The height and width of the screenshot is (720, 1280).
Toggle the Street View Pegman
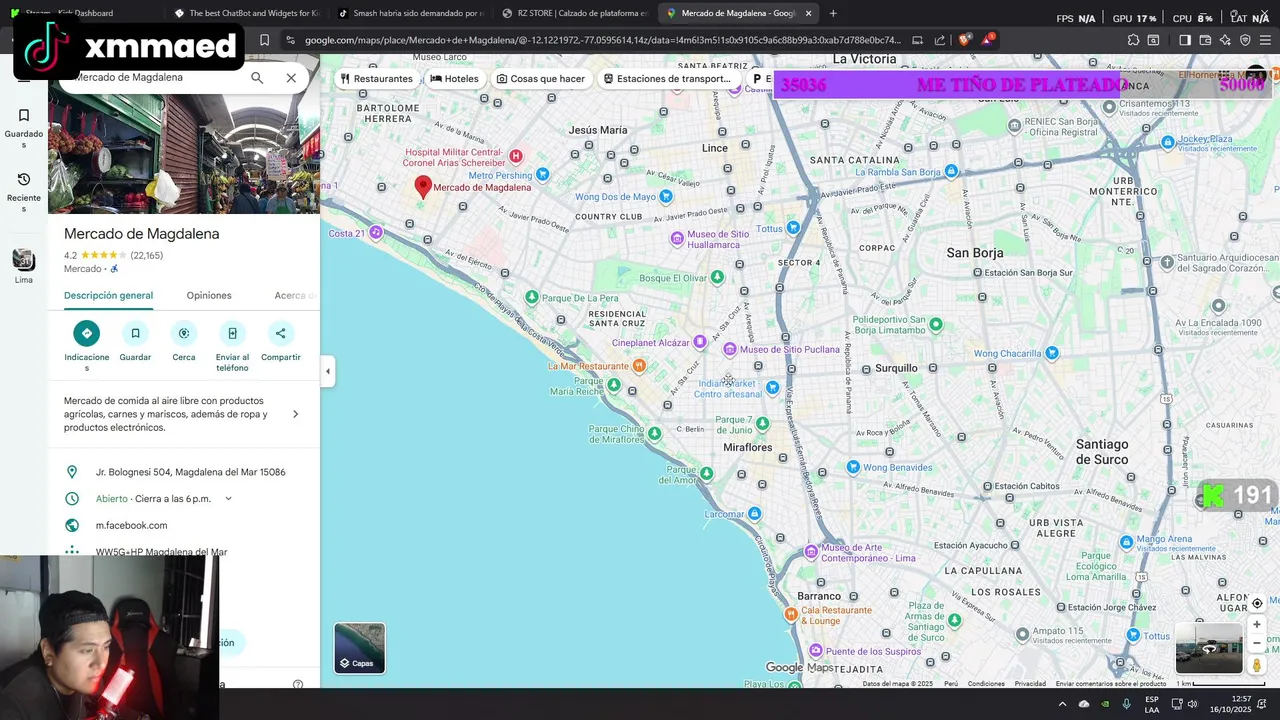[x=1257, y=665]
